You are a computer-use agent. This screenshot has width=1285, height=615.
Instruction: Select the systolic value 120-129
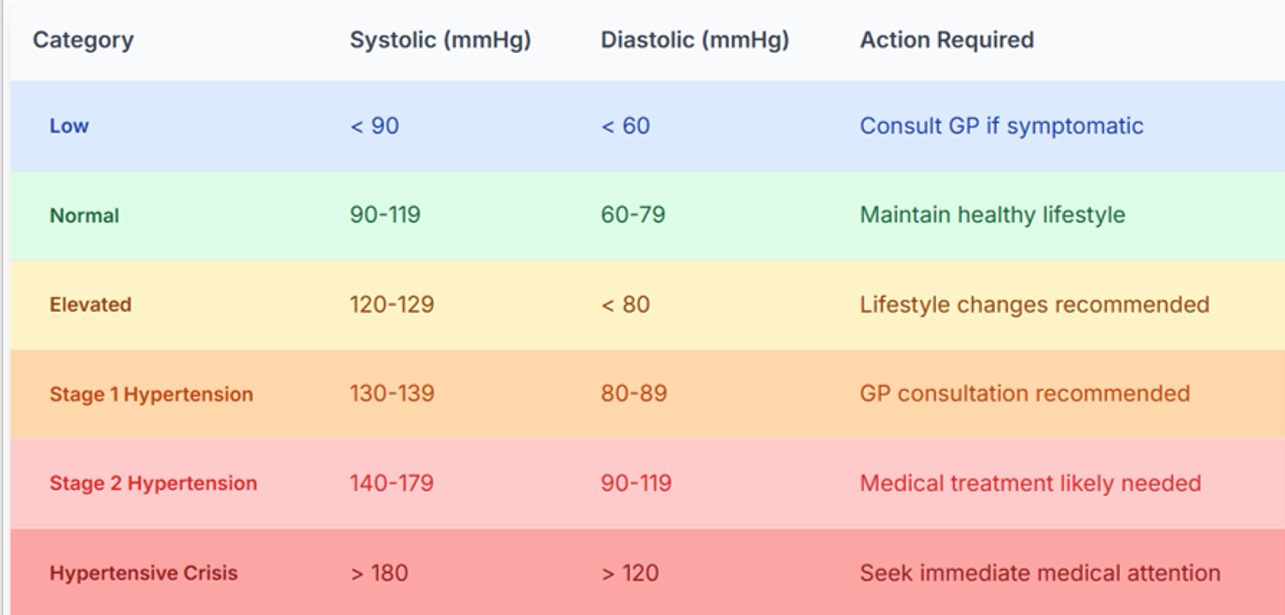(x=392, y=304)
